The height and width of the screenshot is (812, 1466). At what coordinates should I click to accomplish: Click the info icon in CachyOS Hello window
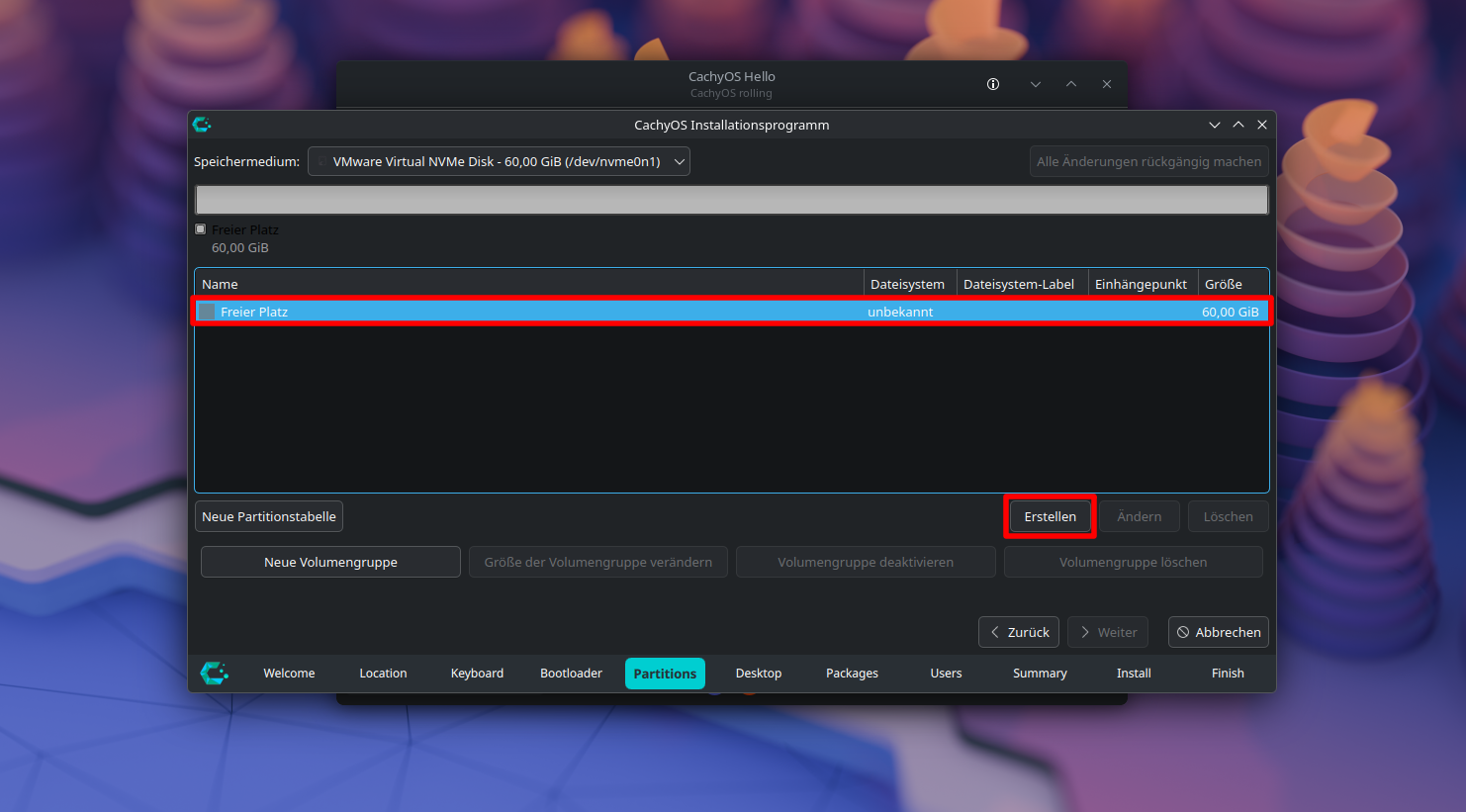(x=993, y=84)
